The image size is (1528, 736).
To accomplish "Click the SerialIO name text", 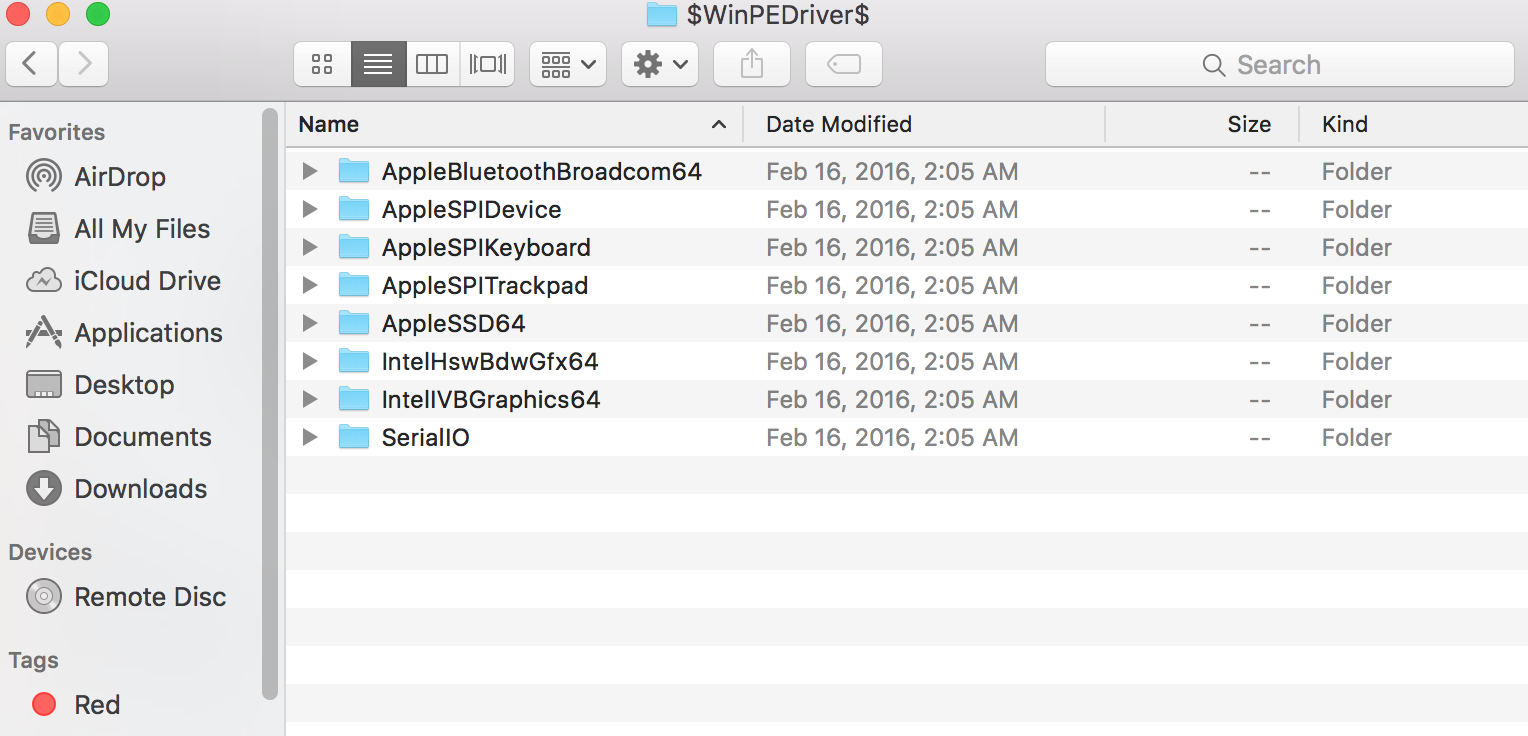I will tap(426, 437).
